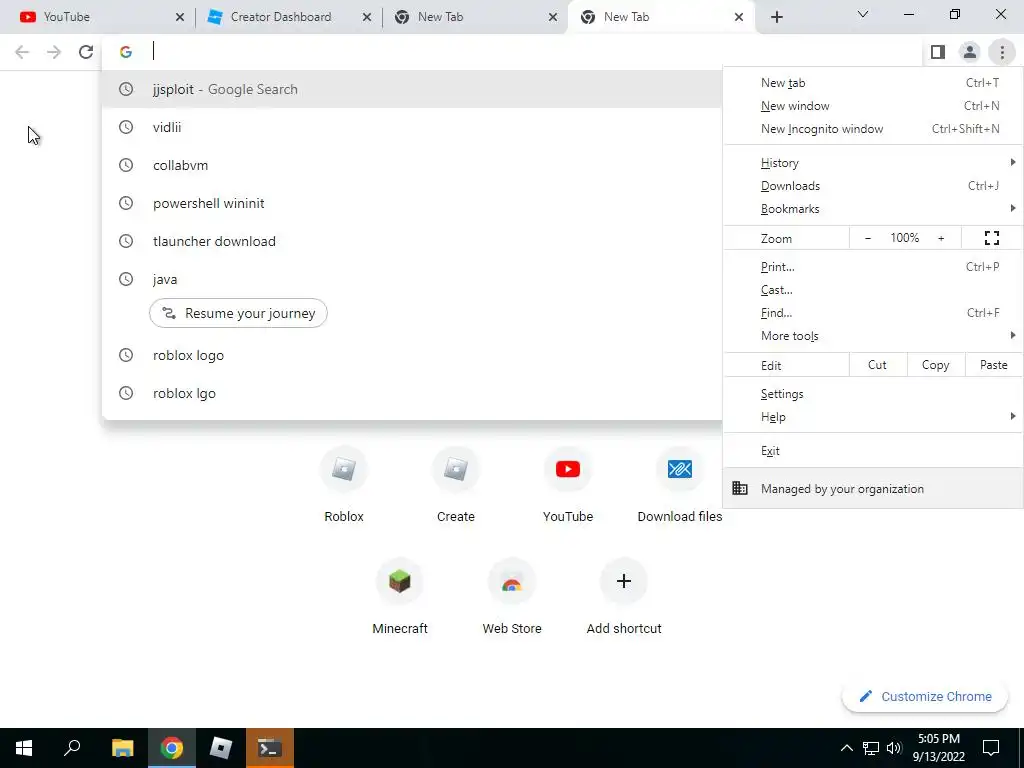Open the Minecraft shortcut tile

click(400, 597)
